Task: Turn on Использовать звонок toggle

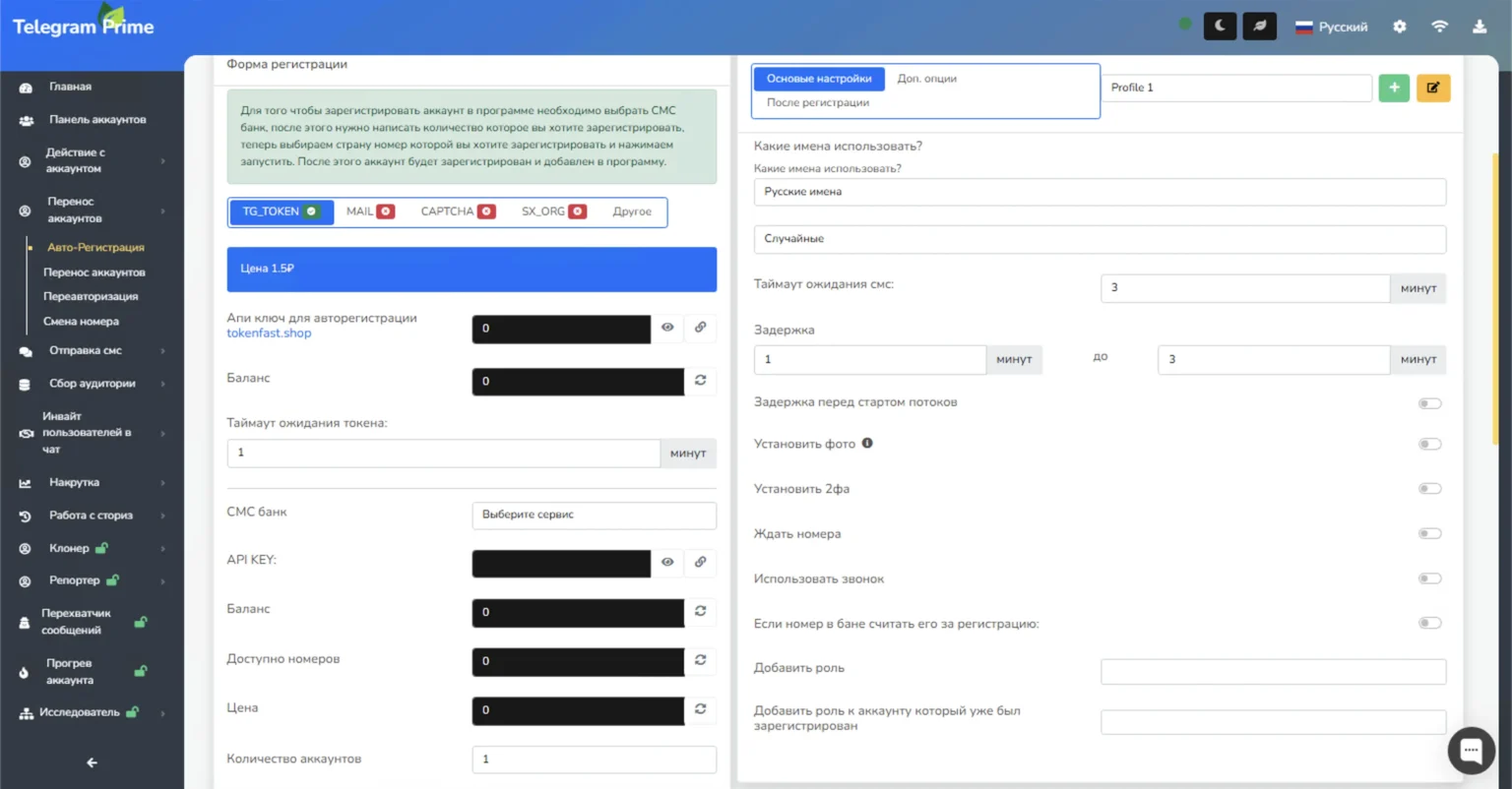Action: (1429, 578)
